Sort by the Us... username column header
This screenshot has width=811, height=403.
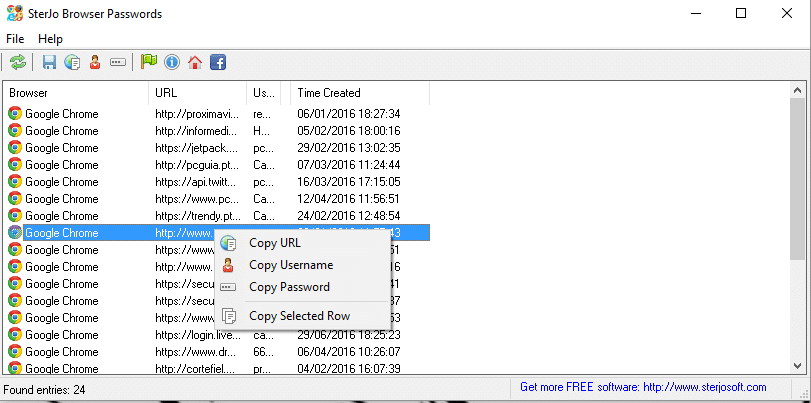tap(263, 93)
